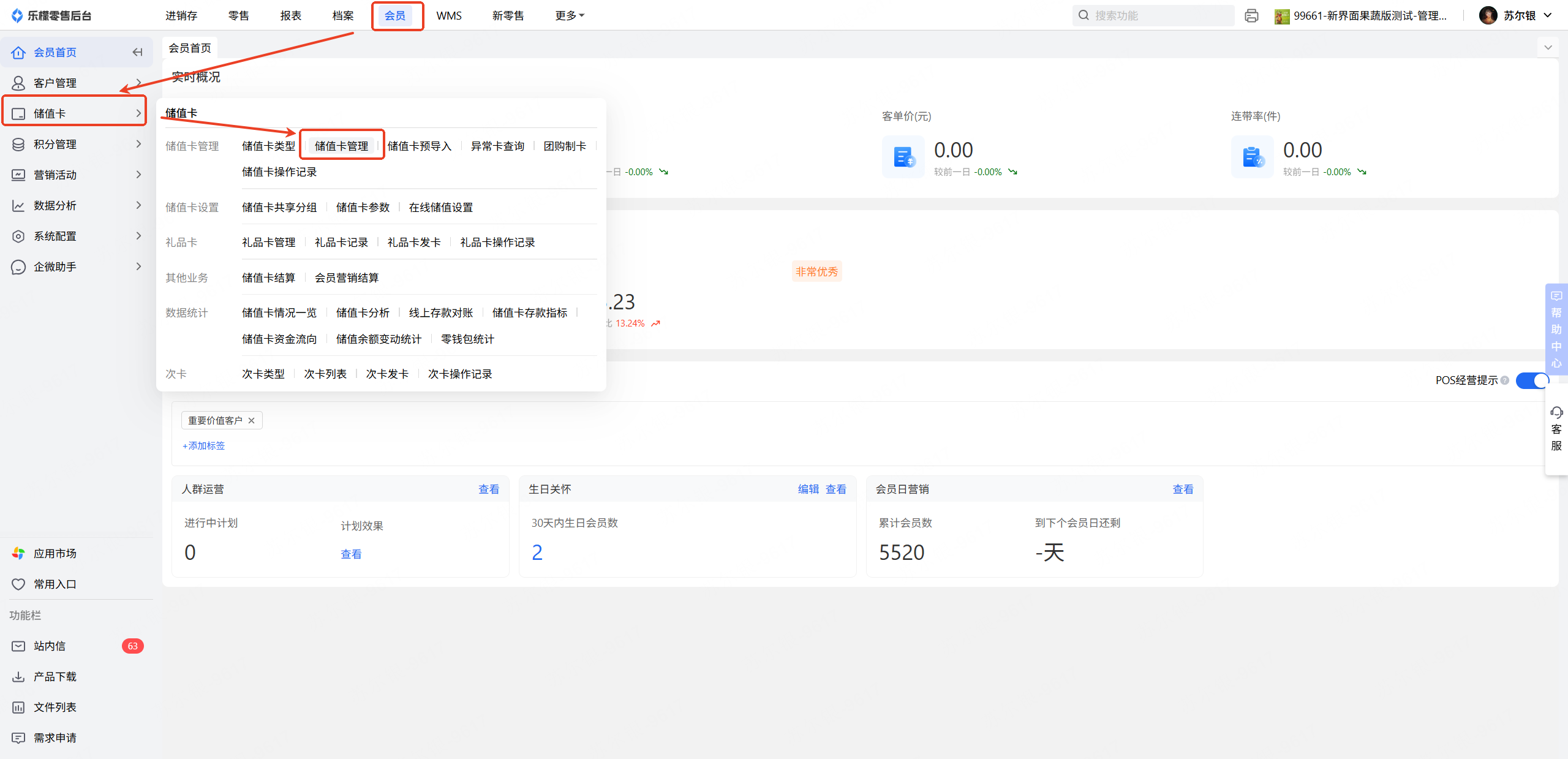Click the printer icon in top bar
Screen dimensions: 1568x759
click(1251, 16)
